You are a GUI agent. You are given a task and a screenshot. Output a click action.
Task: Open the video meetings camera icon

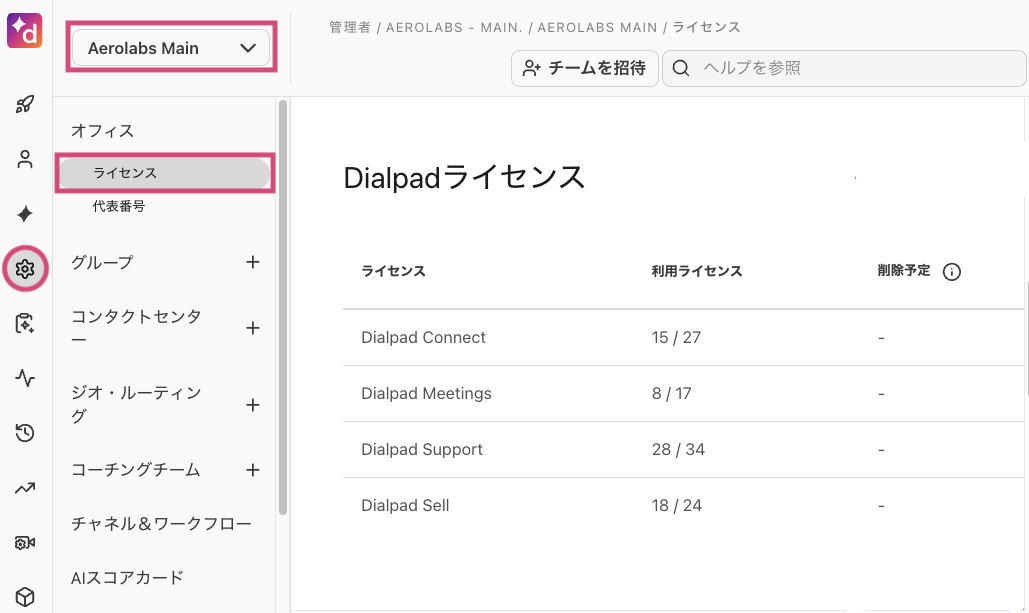[x=25, y=542]
